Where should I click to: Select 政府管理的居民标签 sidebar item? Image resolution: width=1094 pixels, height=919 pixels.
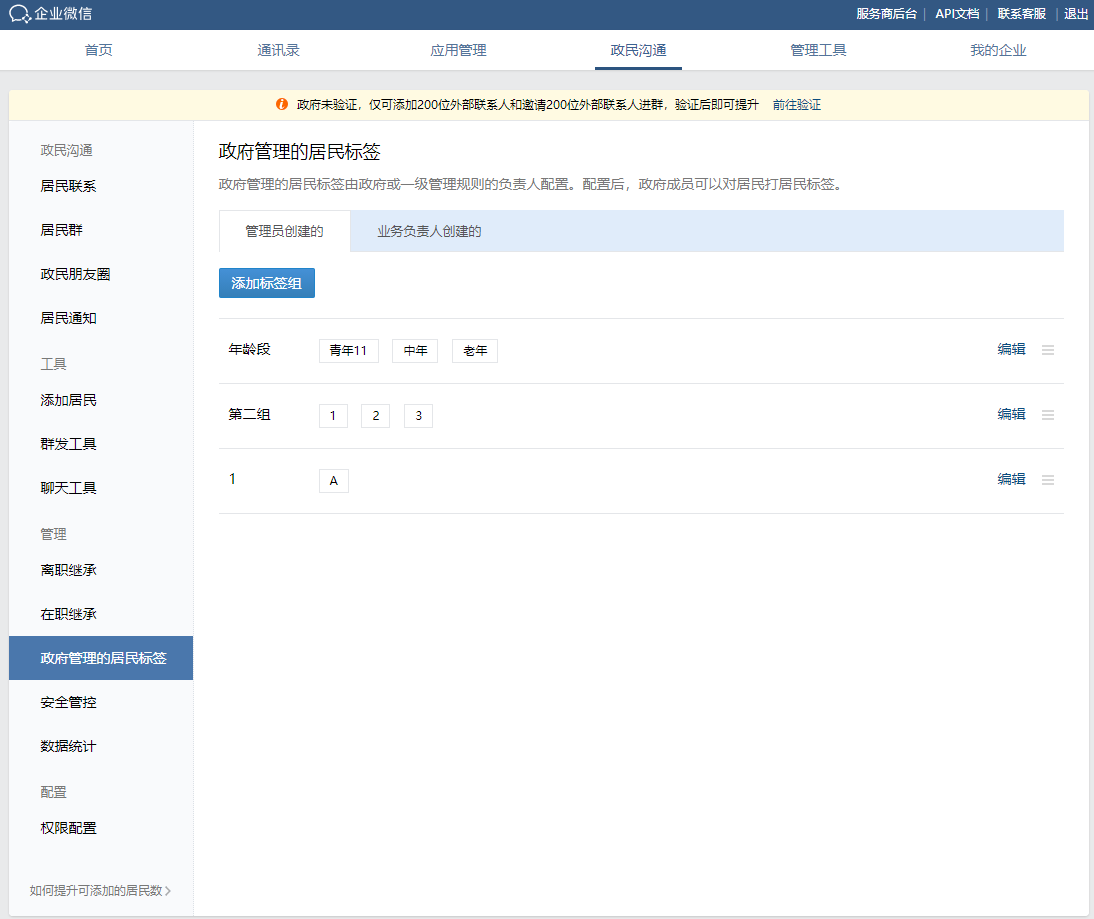coord(101,658)
